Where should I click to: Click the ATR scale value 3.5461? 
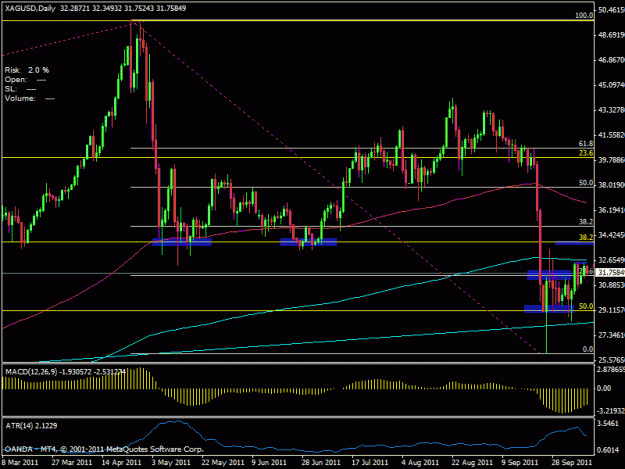click(x=608, y=423)
